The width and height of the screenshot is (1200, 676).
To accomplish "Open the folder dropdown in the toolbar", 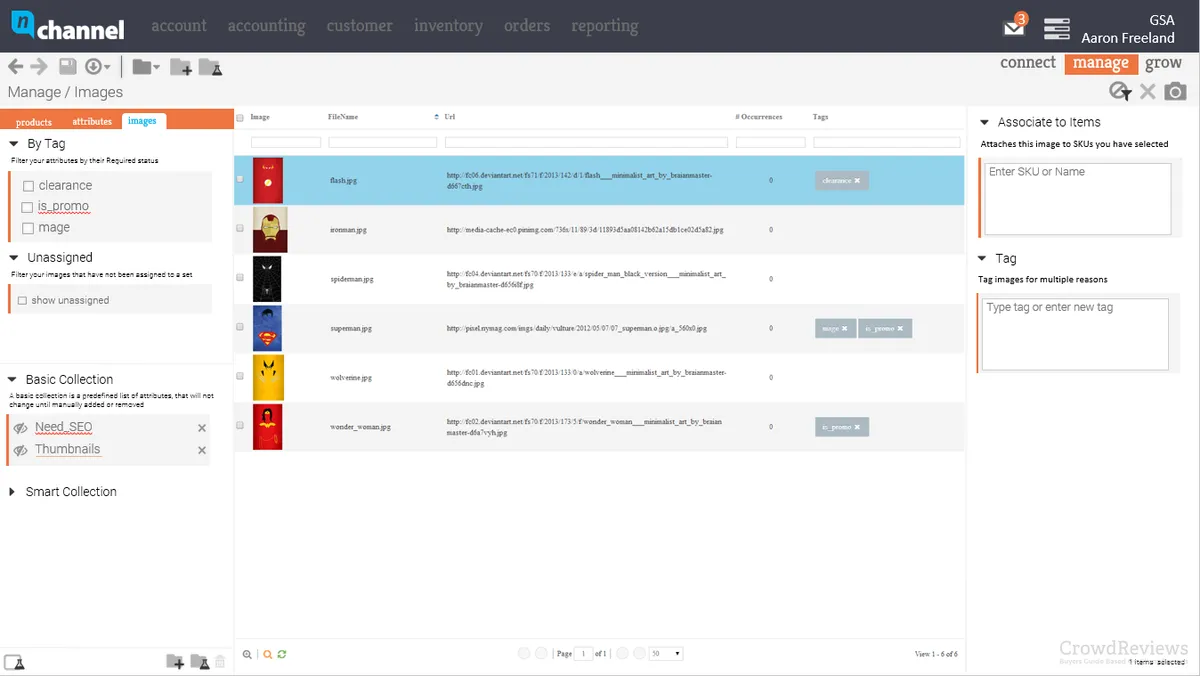I will pos(146,67).
